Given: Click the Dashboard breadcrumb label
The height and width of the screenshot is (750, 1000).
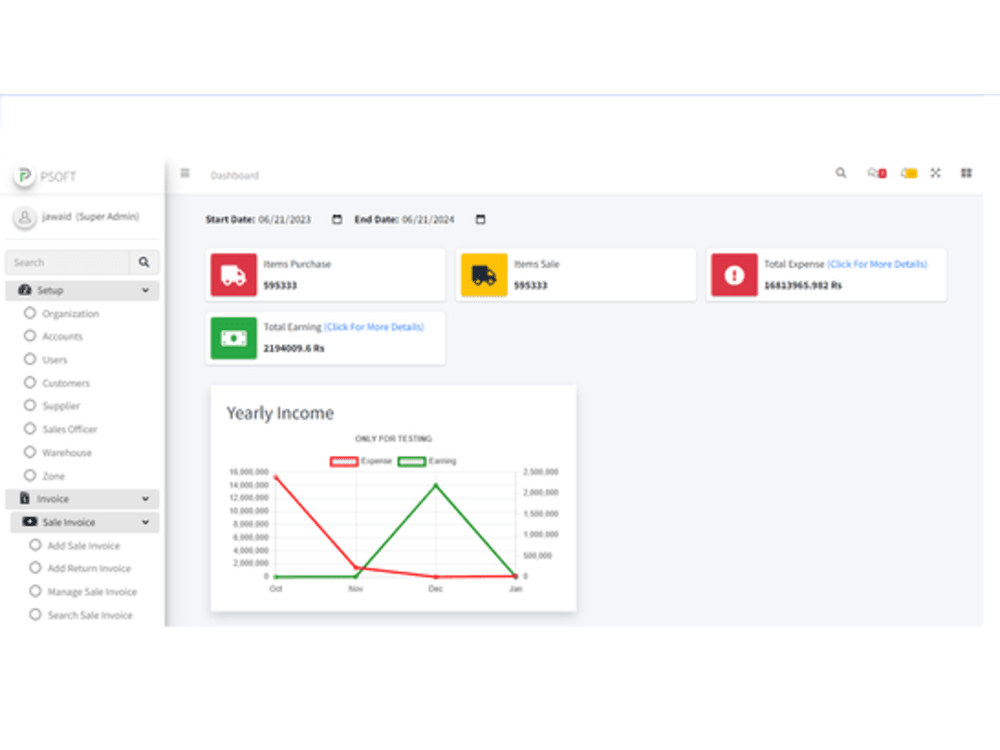Looking at the screenshot, I should [235, 175].
